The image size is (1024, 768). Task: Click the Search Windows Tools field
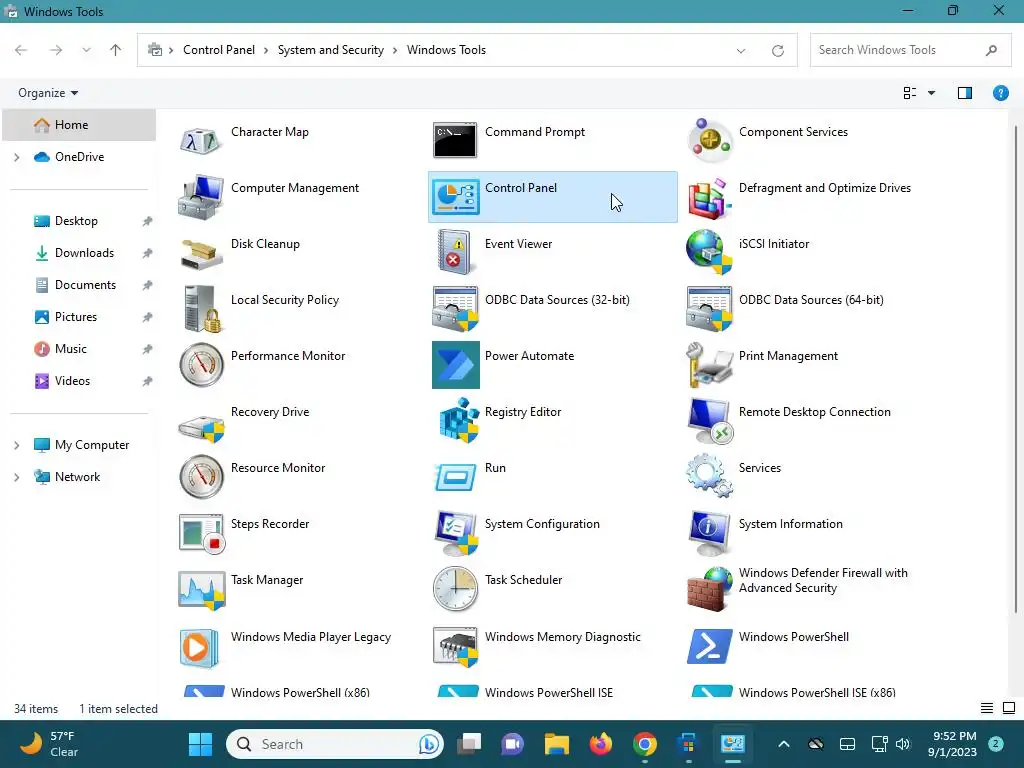[910, 50]
